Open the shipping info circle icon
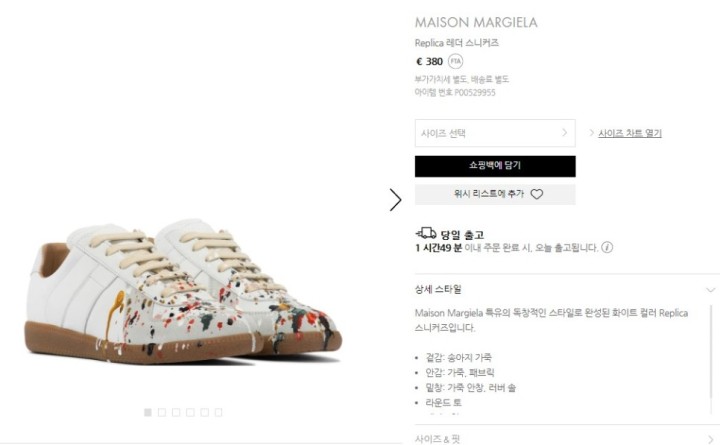 point(607,248)
